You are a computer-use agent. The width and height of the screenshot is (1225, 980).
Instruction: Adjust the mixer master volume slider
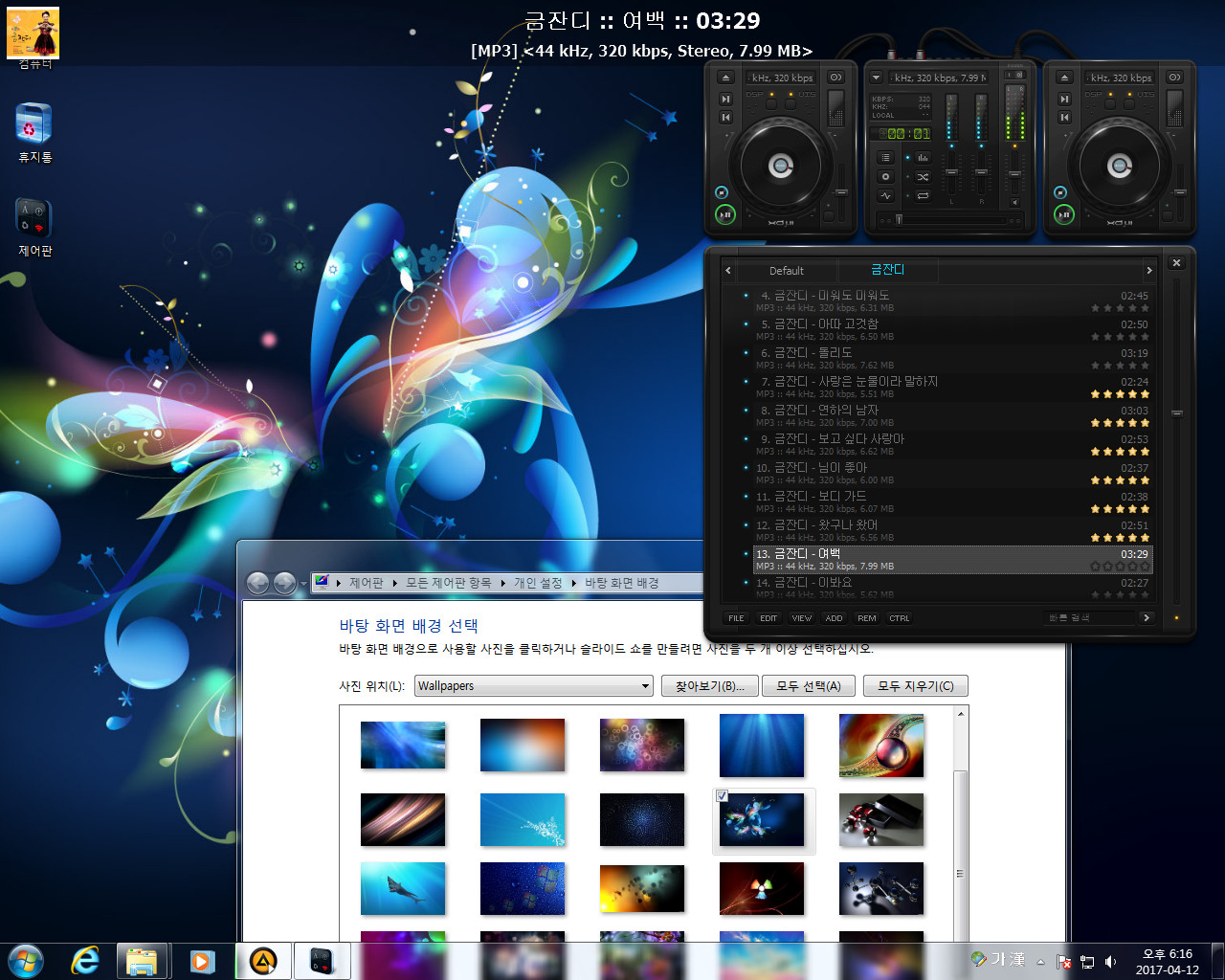(1014, 173)
